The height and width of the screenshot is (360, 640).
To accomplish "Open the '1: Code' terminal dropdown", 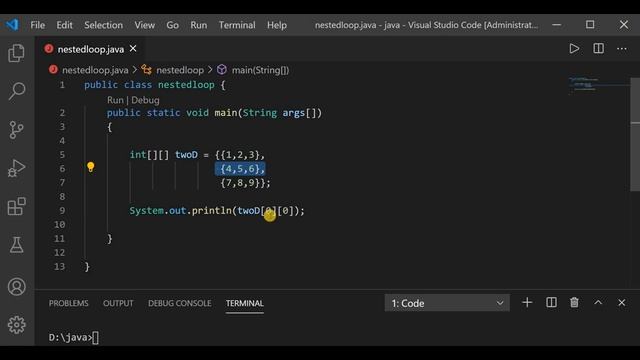I will 447,303.
